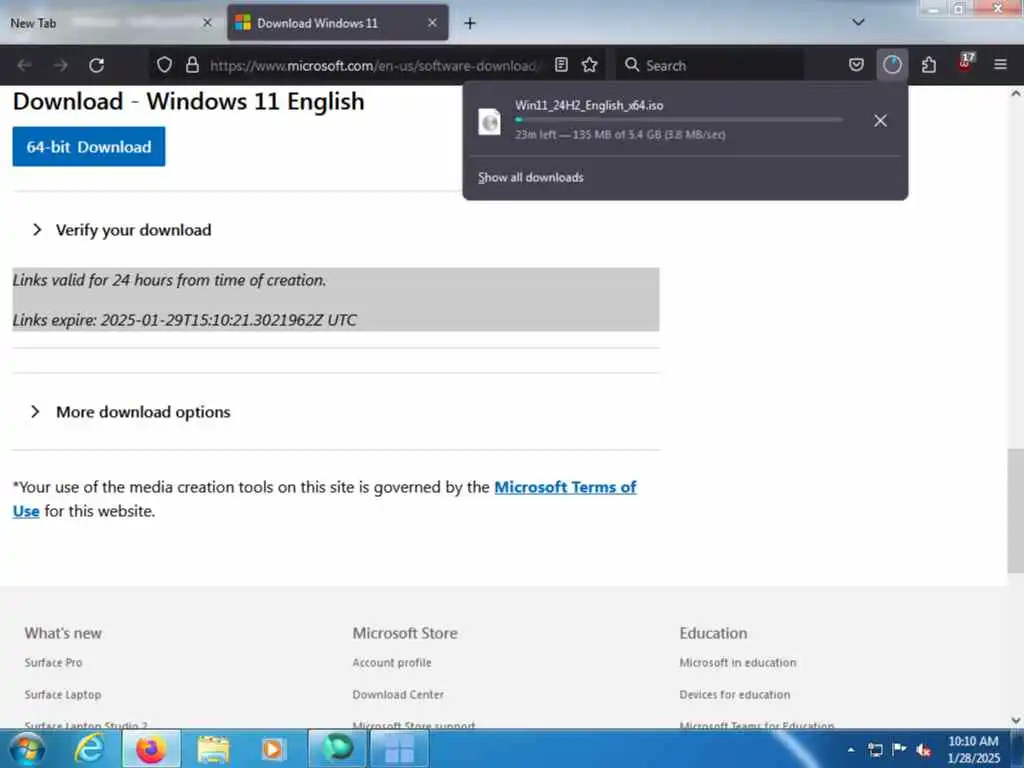Click the address bar URL field

pos(373,65)
